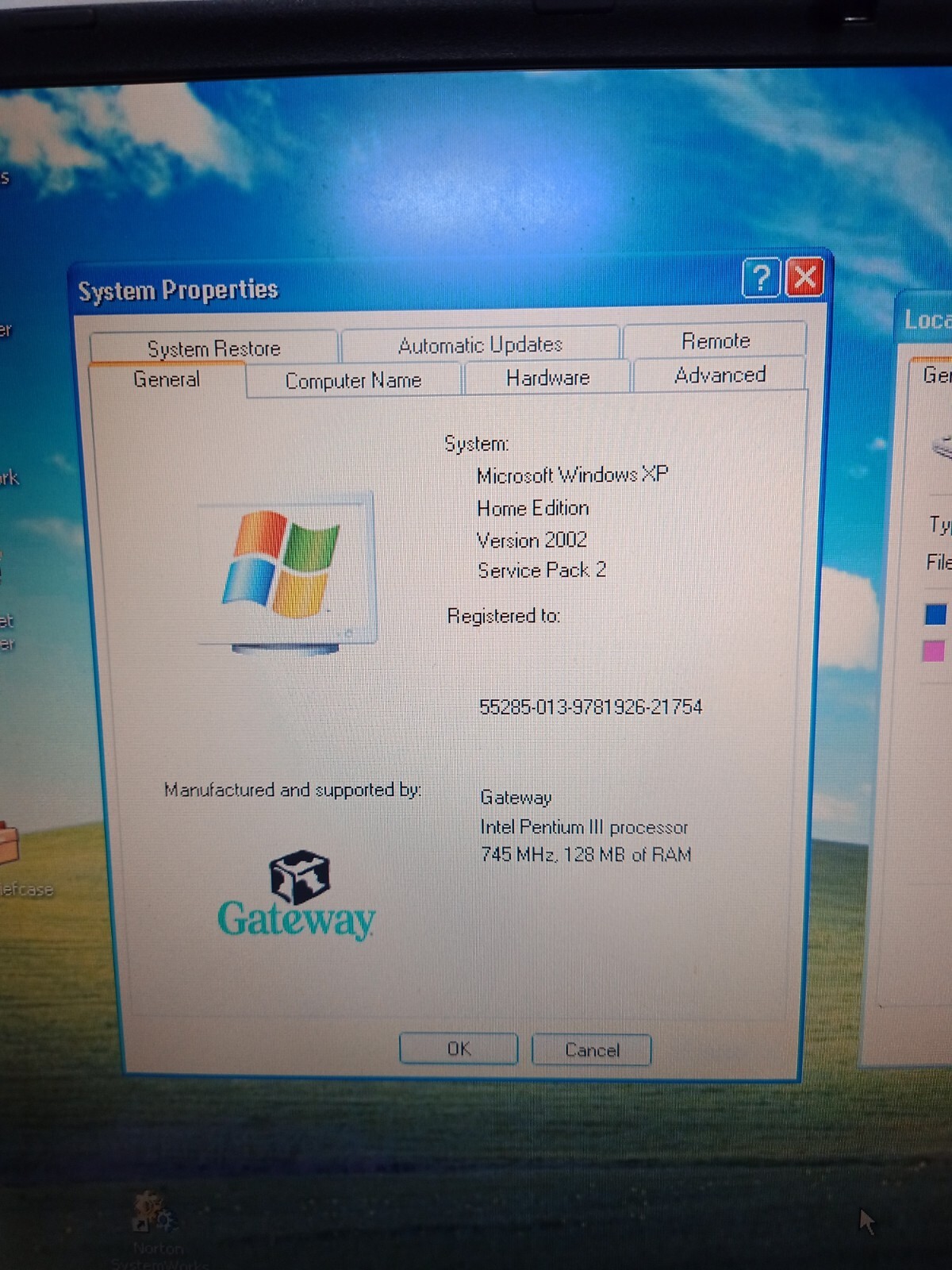The image size is (952, 1270).
Task: Select the General tab
Action: pos(167,379)
